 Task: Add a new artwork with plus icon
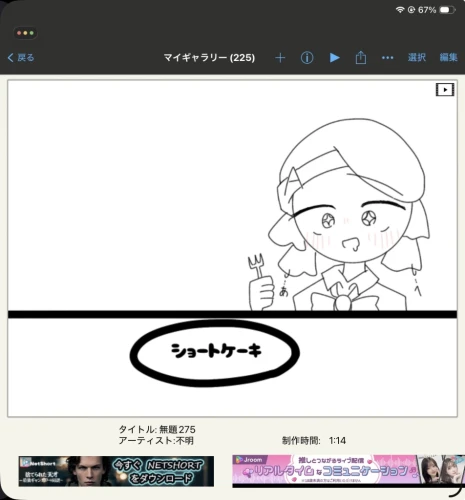(x=280, y=58)
